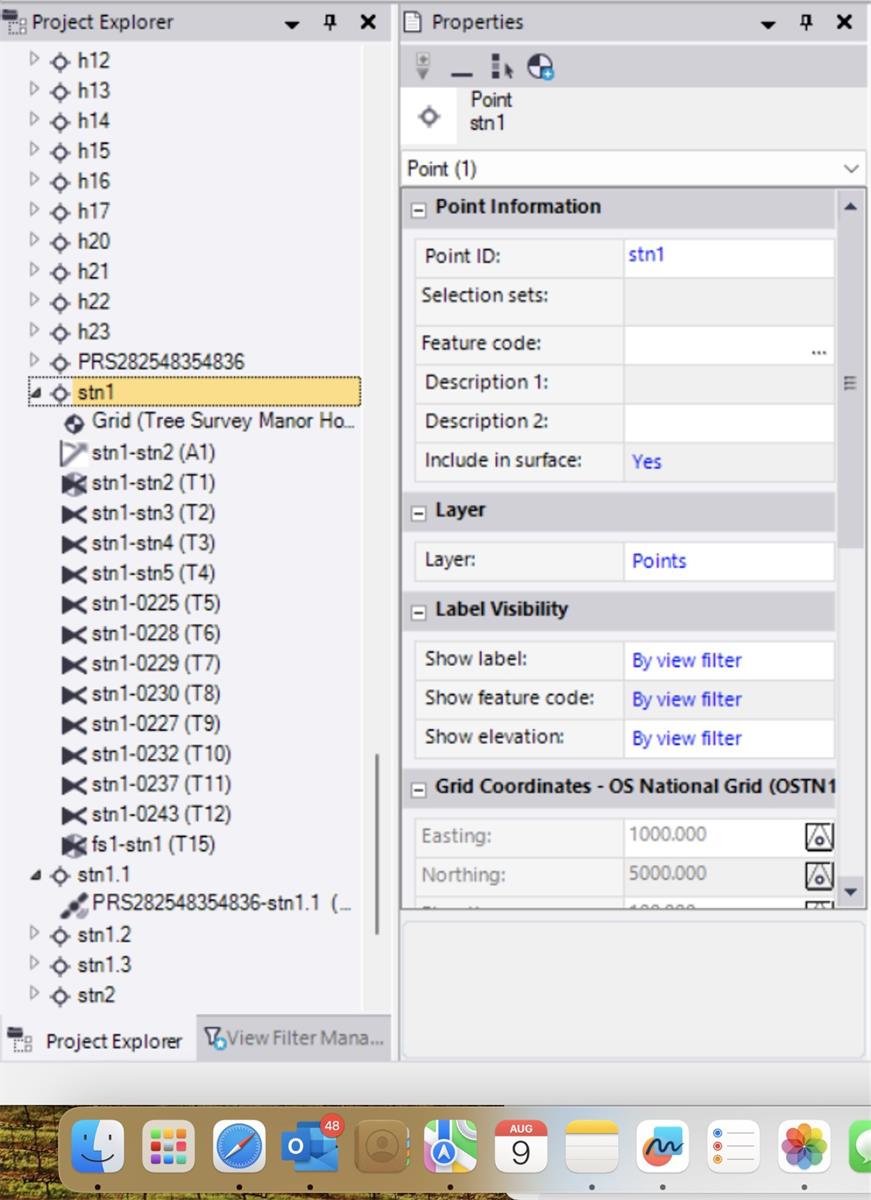
Task: Open the Project Explorer panel options arrow
Action: pos(292,24)
